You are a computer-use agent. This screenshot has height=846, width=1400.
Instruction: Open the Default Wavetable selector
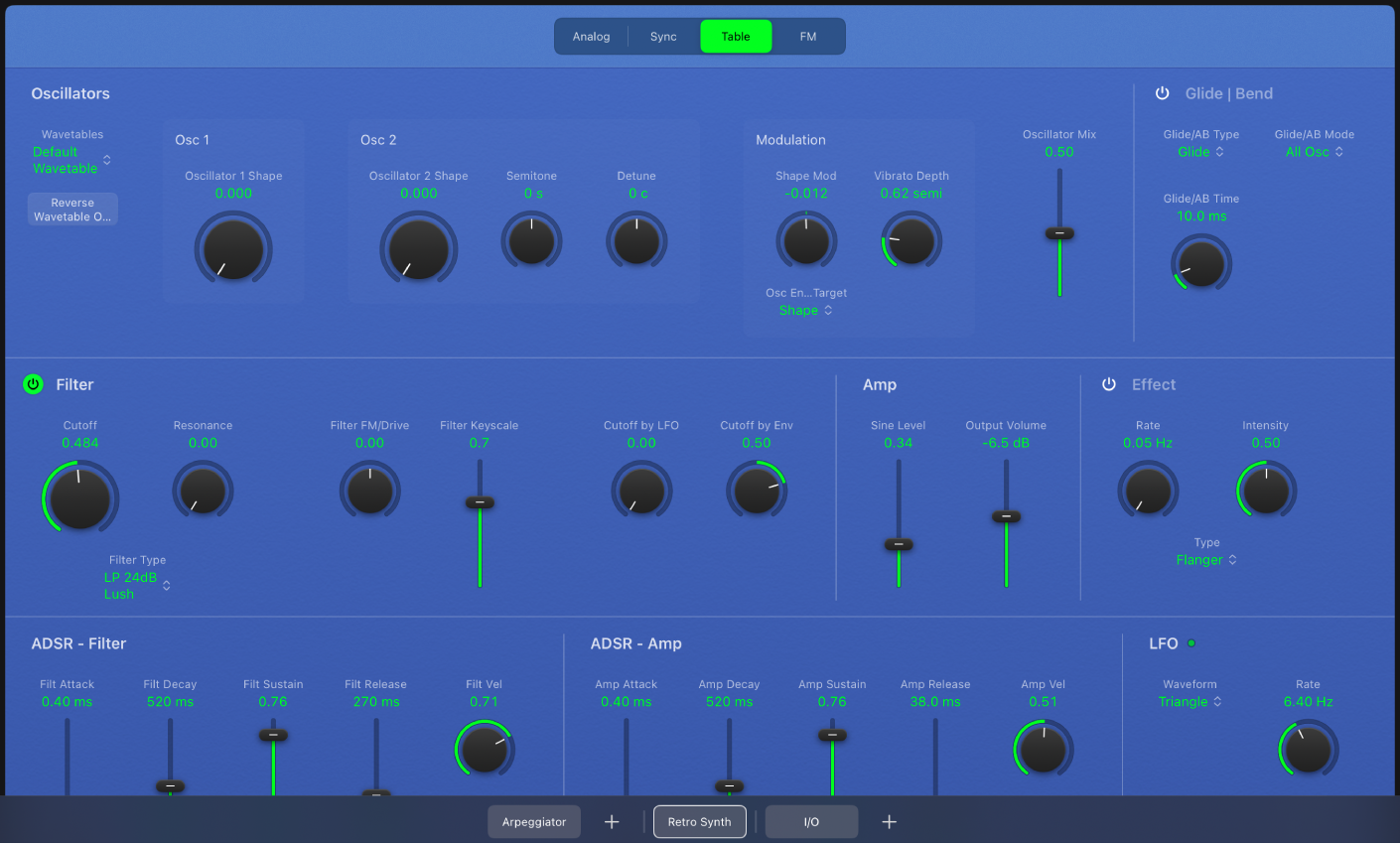point(70,160)
